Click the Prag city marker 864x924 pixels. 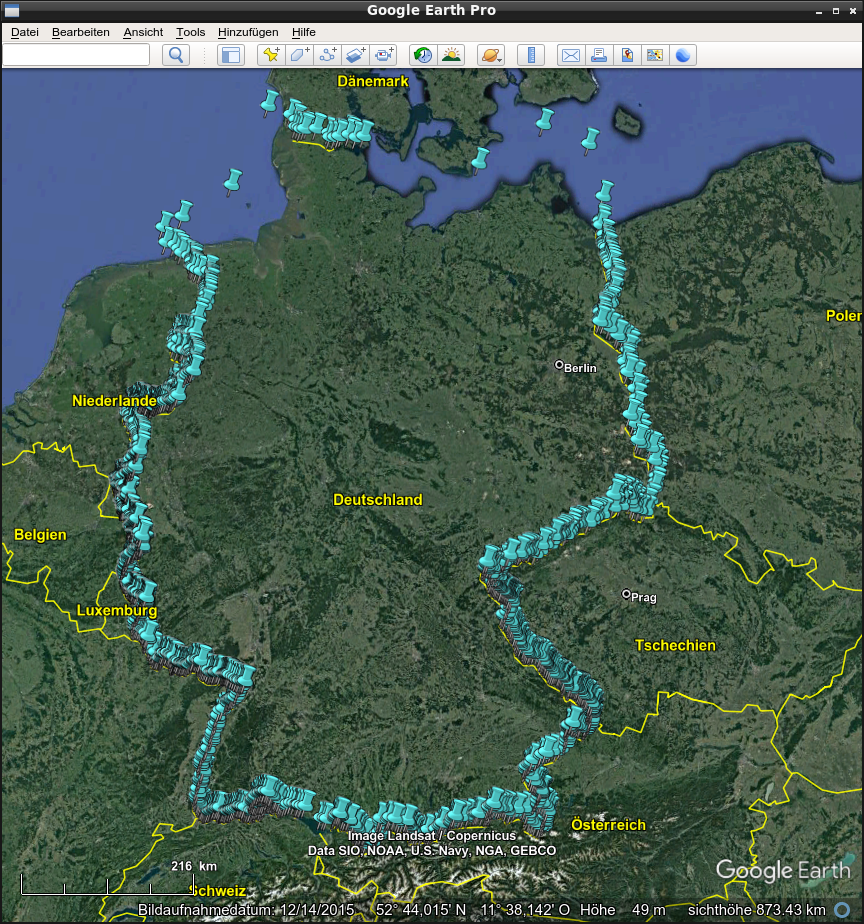pos(626,594)
